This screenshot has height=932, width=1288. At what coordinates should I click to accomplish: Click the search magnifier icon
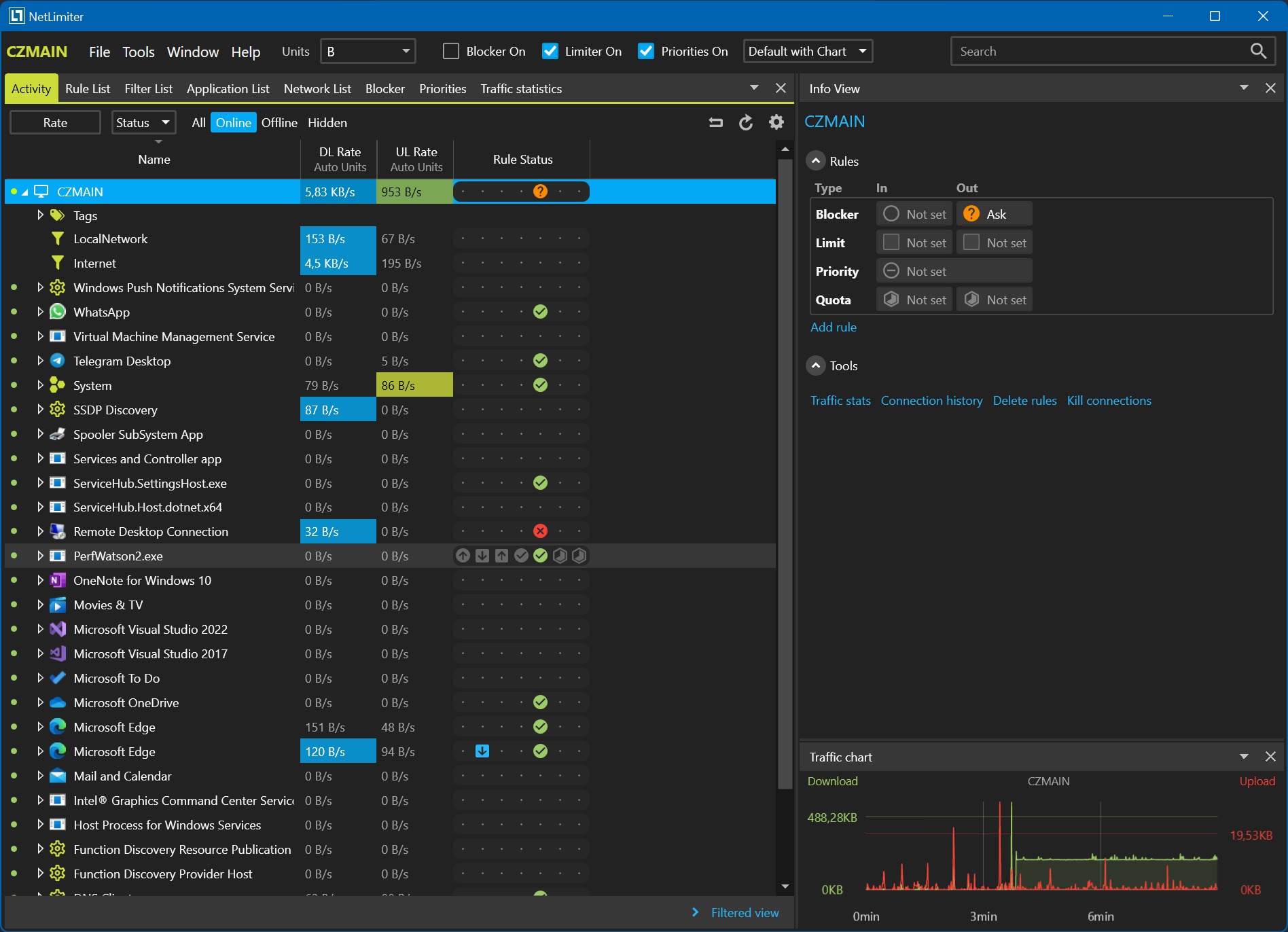point(1257,51)
